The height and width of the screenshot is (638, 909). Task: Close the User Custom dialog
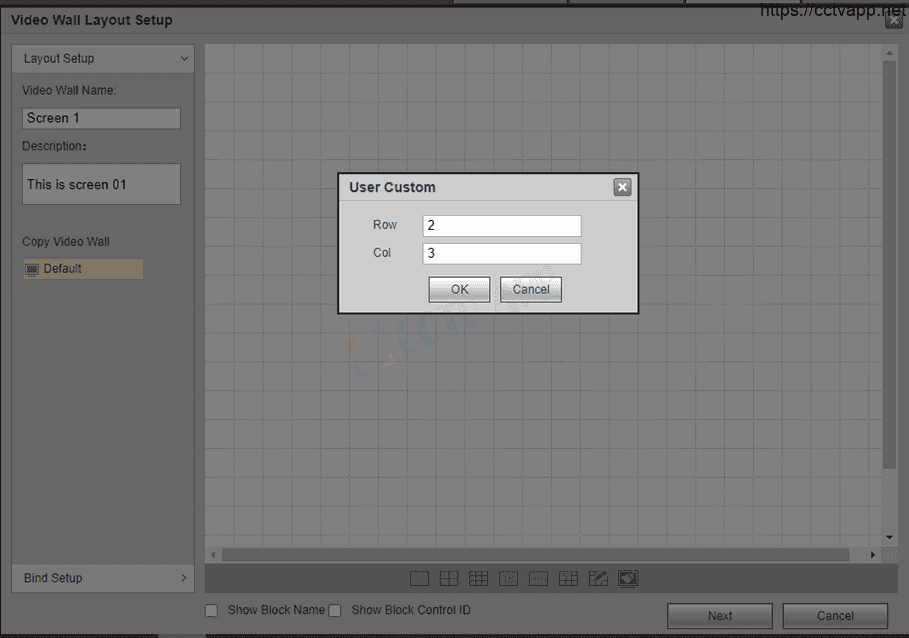[622, 187]
